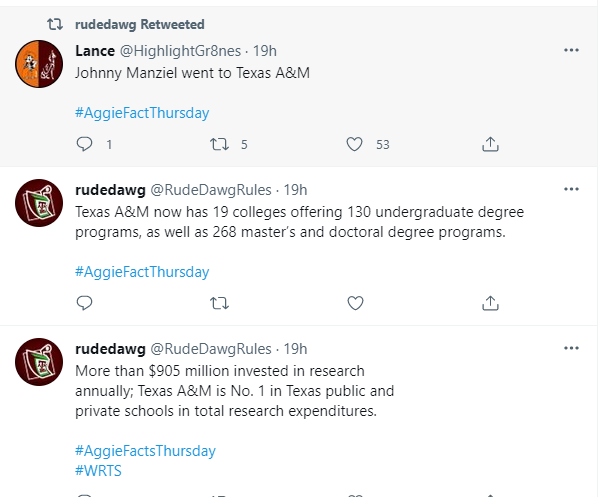
Task: Open the research expenditures tweet text
Action: click(x=235, y=390)
